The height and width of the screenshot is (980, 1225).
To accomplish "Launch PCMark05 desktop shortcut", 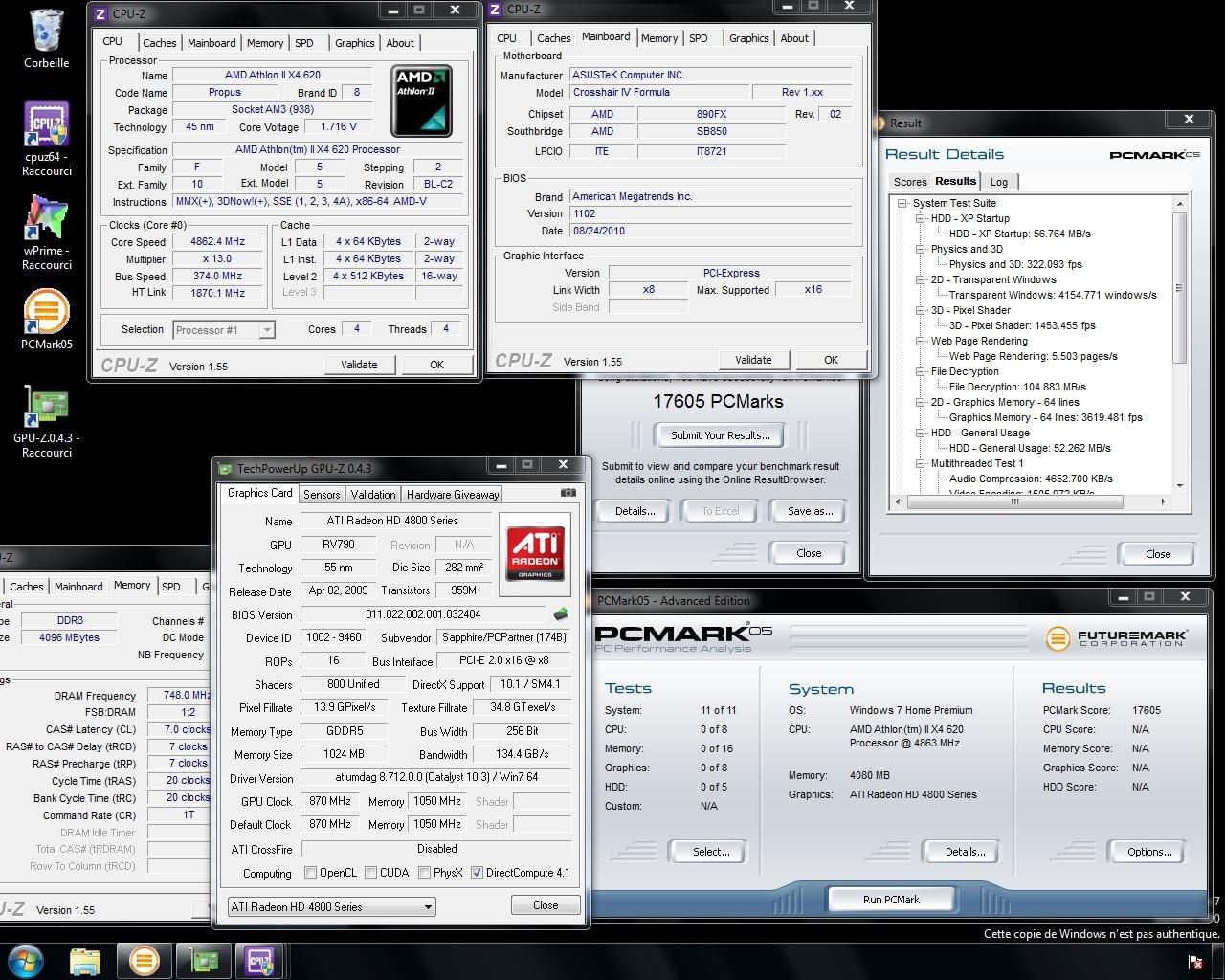I will (x=47, y=319).
